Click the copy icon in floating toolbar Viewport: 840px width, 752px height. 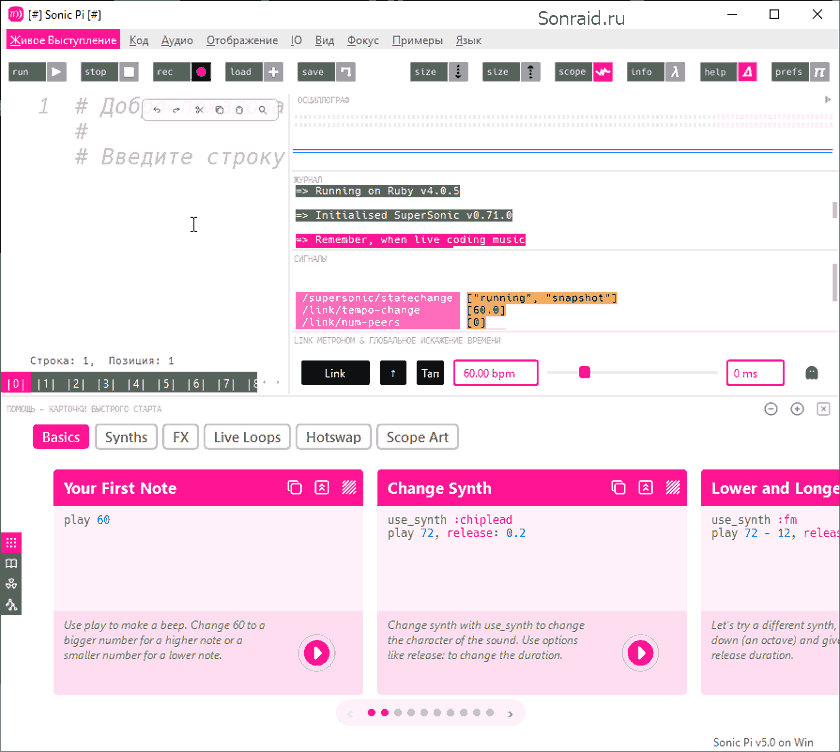click(x=220, y=110)
